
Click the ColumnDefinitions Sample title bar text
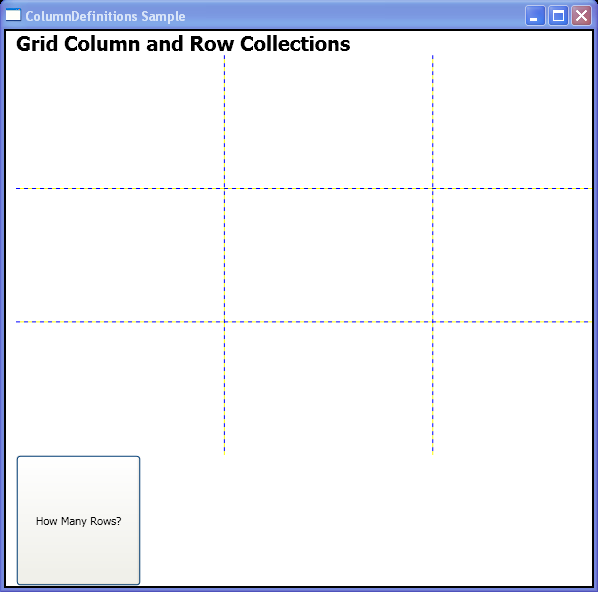tap(105, 16)
